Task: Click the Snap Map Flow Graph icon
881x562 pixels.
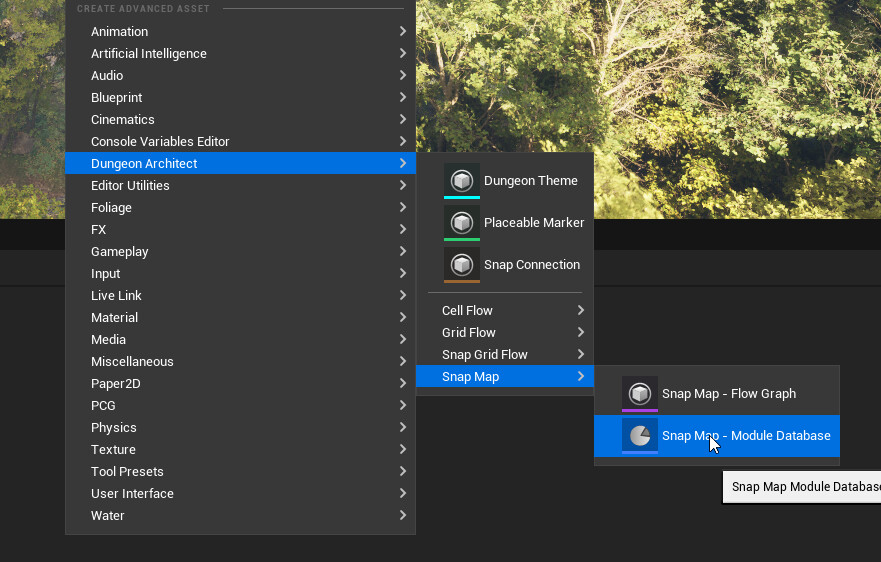Action: (639, 393)
